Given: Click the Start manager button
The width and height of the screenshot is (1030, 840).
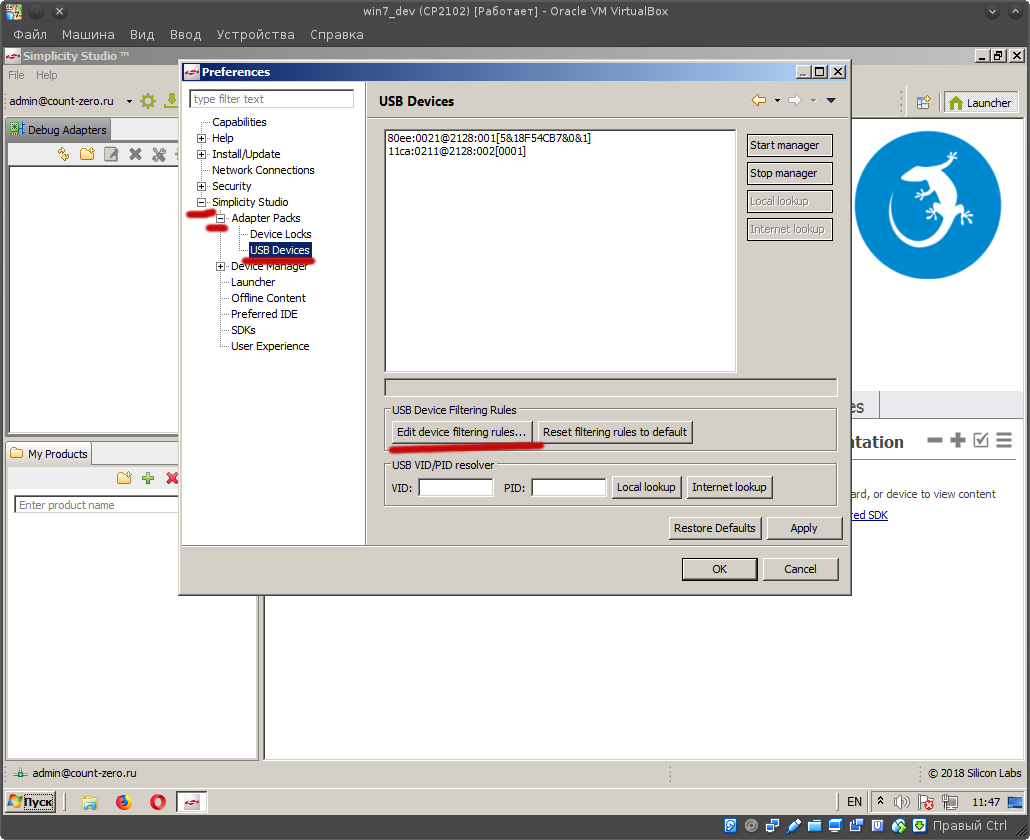Looking at the screenshot, I should point(790,145).
